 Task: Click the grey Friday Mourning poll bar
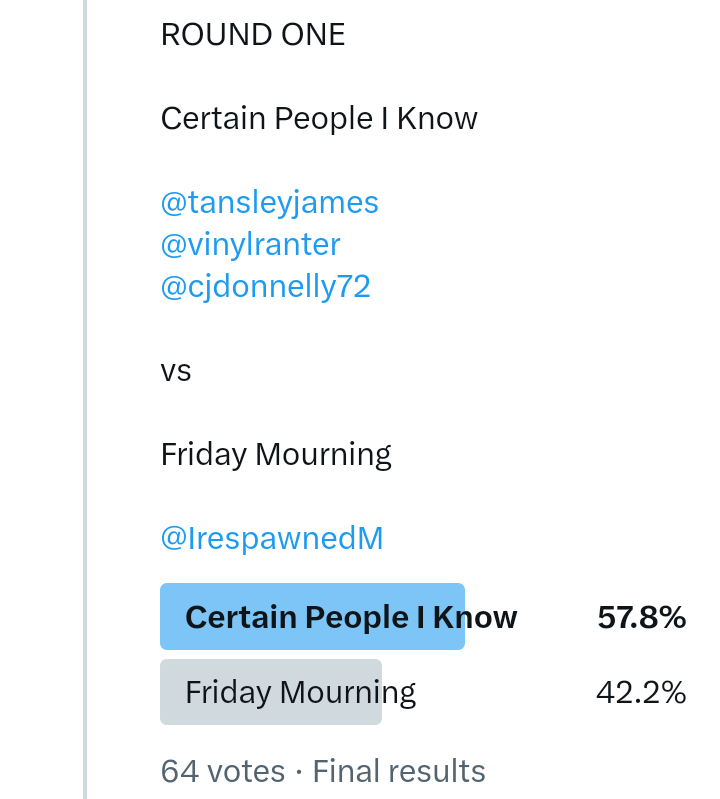click(270, 692)
